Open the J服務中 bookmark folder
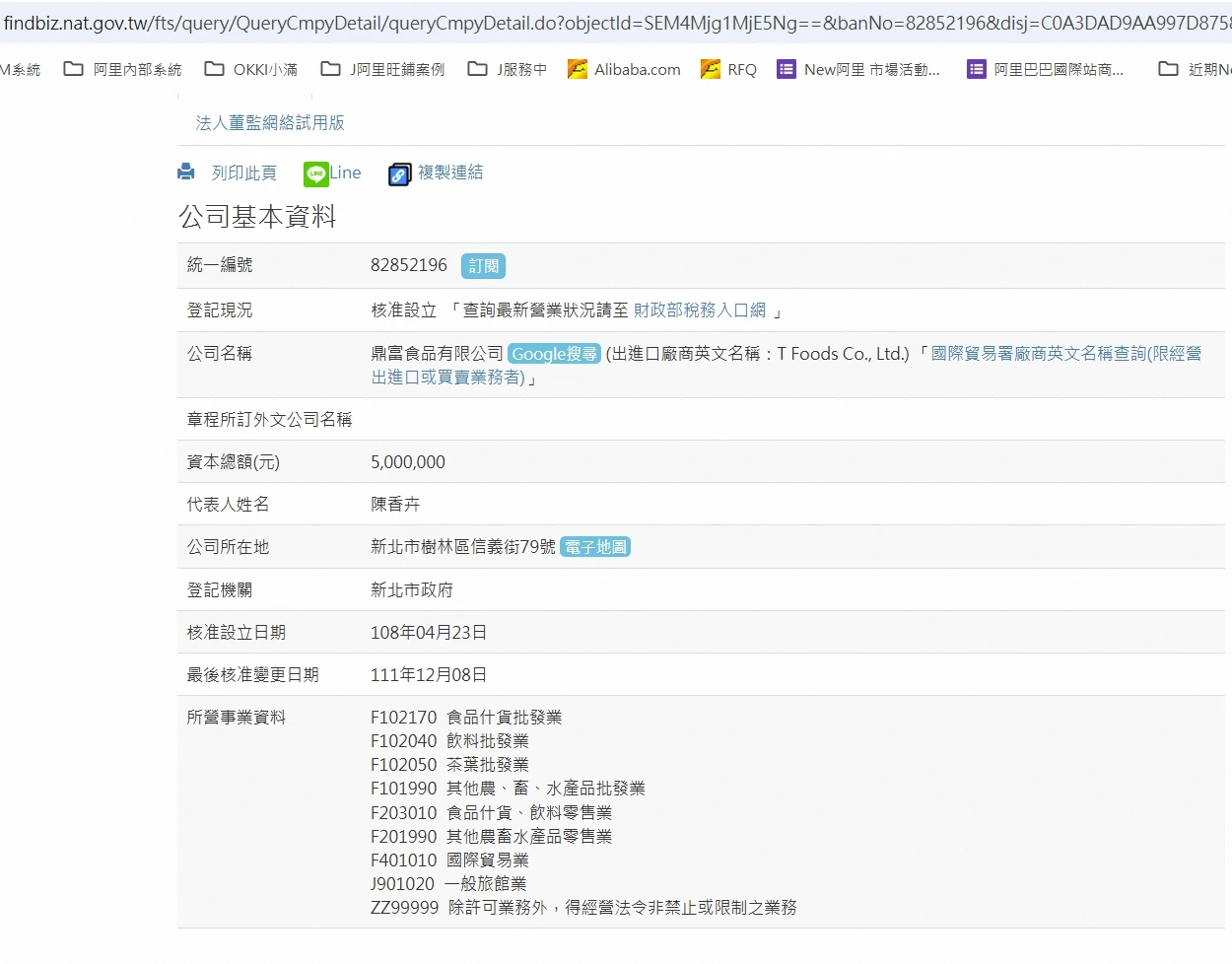Viewport: 1232px width, 964px height. tap(508, 69)
